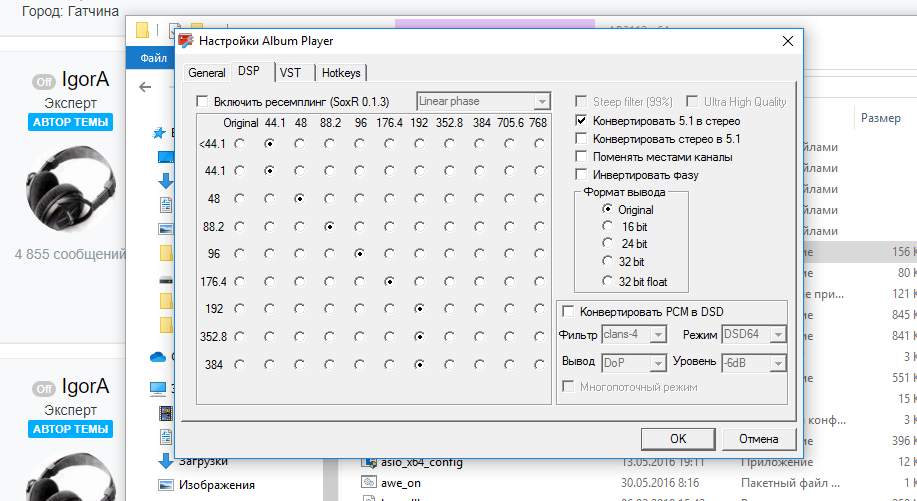Click the 4 855 сообщений text
This screenshot has height=501, width=917.
[71, 254]
